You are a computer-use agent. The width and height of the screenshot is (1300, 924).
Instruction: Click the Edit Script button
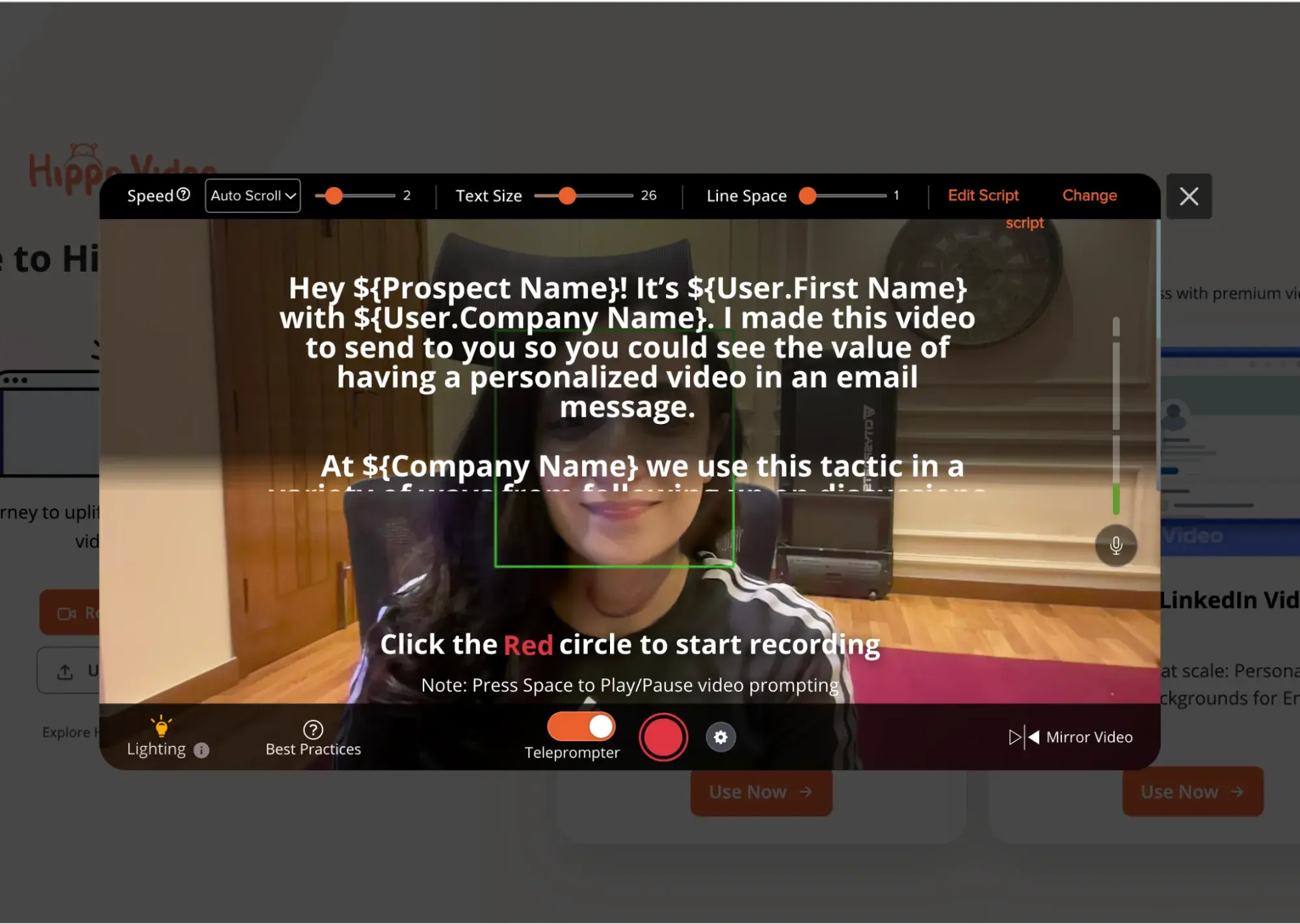pyautogui.click(x=983, y=195)
